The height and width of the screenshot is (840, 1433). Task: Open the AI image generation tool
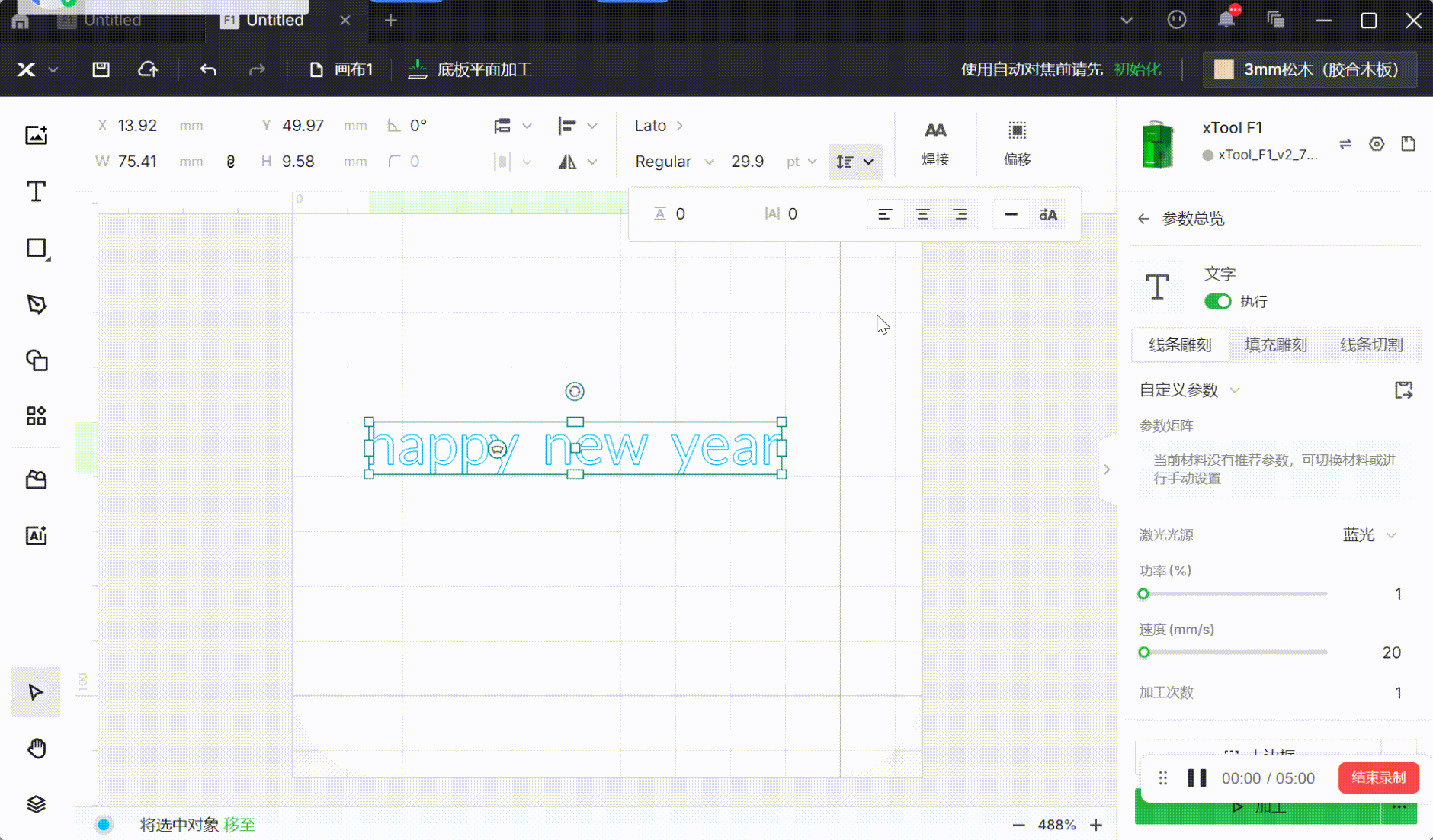coord(36,536)
